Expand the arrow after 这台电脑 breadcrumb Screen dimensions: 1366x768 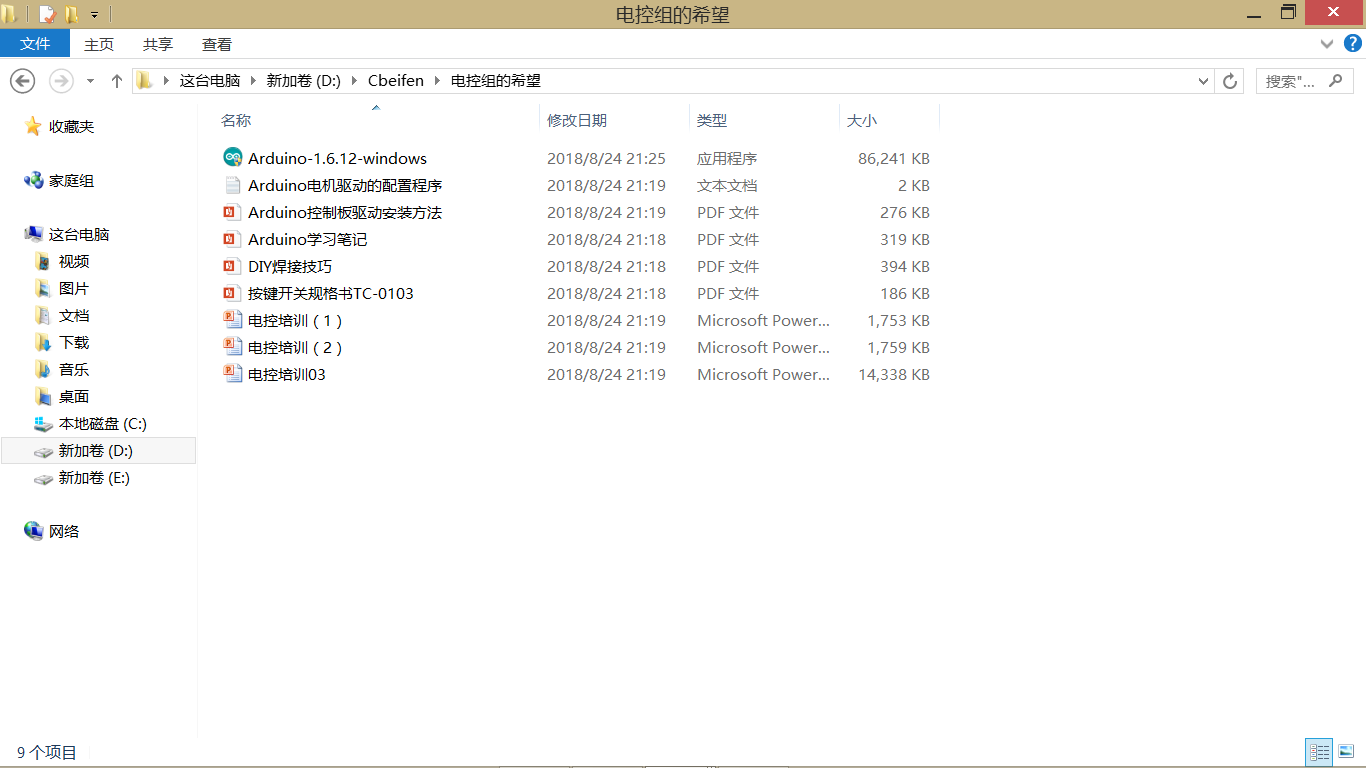point(254,81)
